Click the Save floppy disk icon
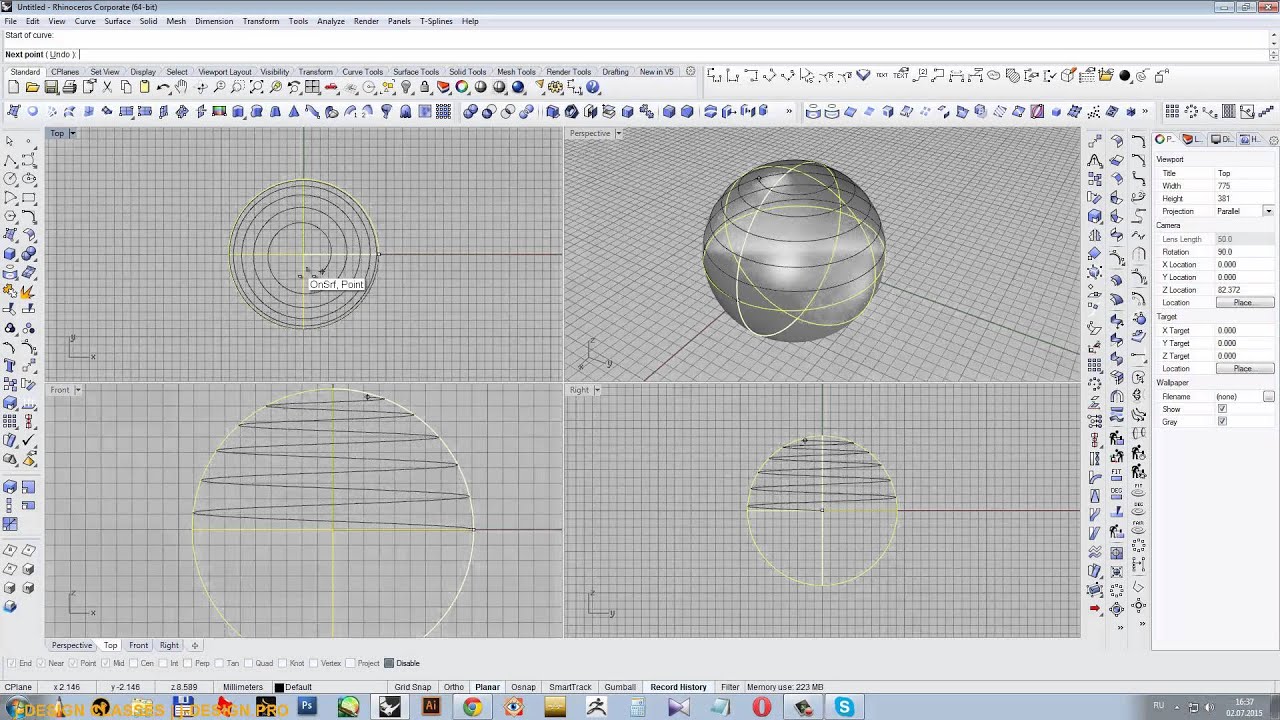 tap(50, 87)
